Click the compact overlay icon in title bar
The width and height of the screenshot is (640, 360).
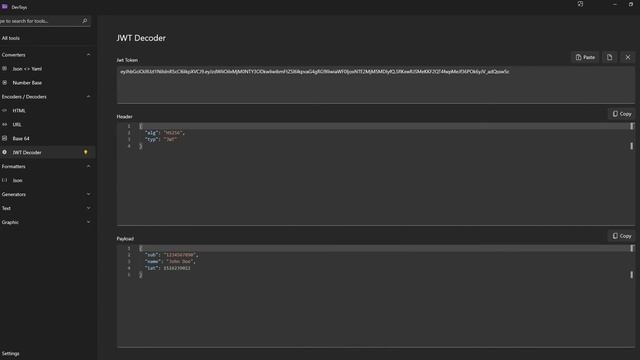580,4
